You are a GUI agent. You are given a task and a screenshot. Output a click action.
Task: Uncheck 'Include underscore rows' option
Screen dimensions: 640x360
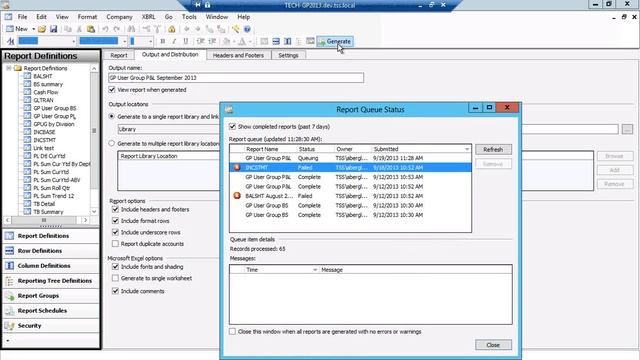[115, 232]
